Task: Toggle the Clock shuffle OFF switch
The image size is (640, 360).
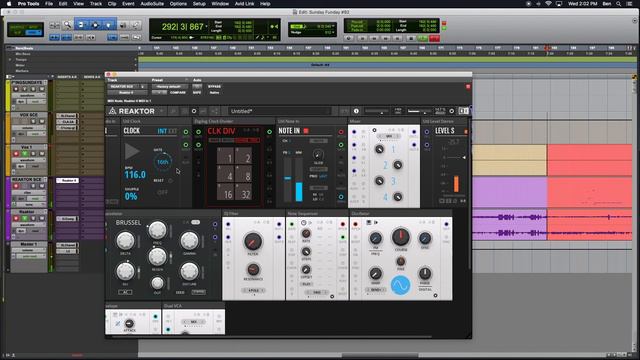Action: [x=162, y=192]
